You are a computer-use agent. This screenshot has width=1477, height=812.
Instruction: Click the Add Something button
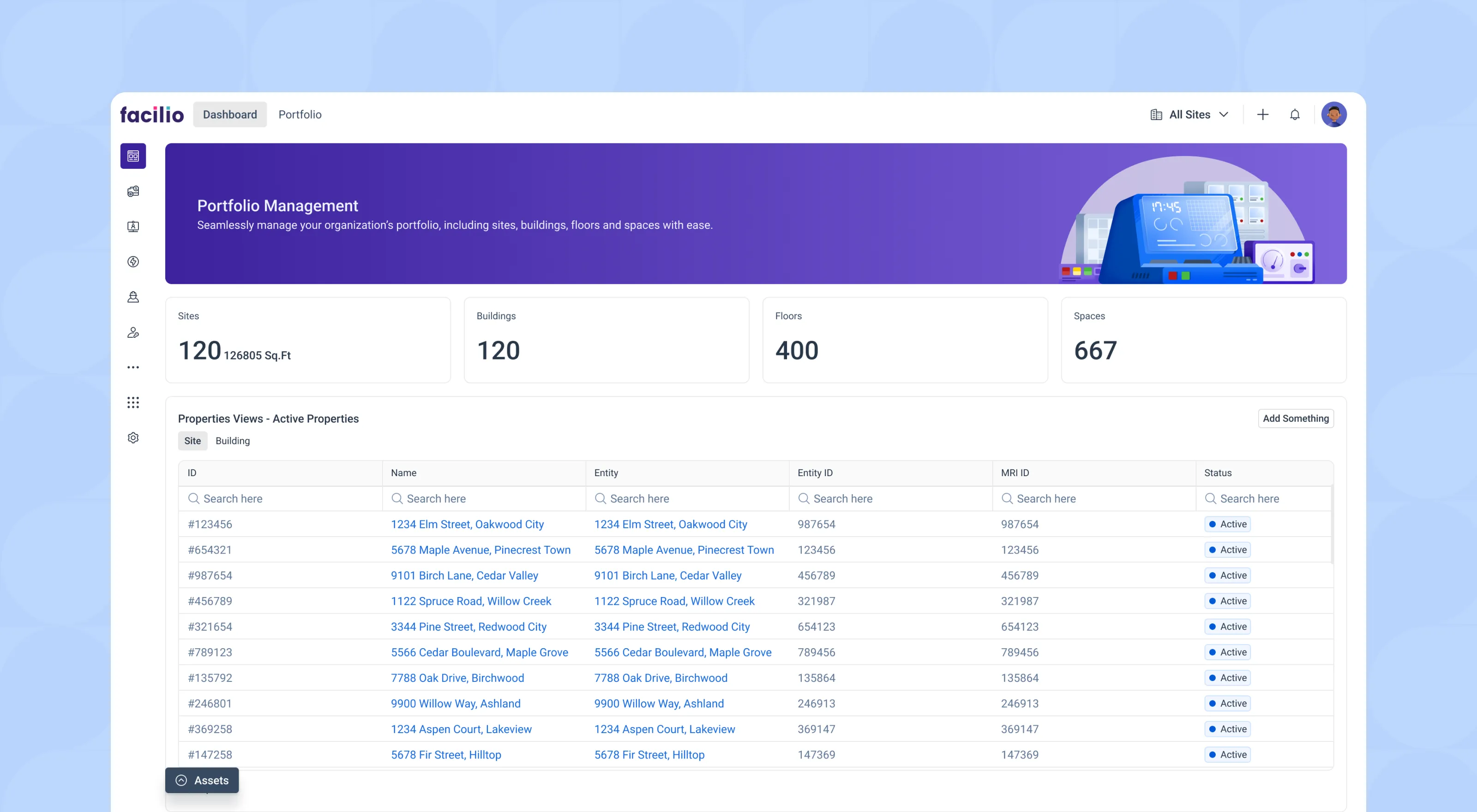(1295, 418)
